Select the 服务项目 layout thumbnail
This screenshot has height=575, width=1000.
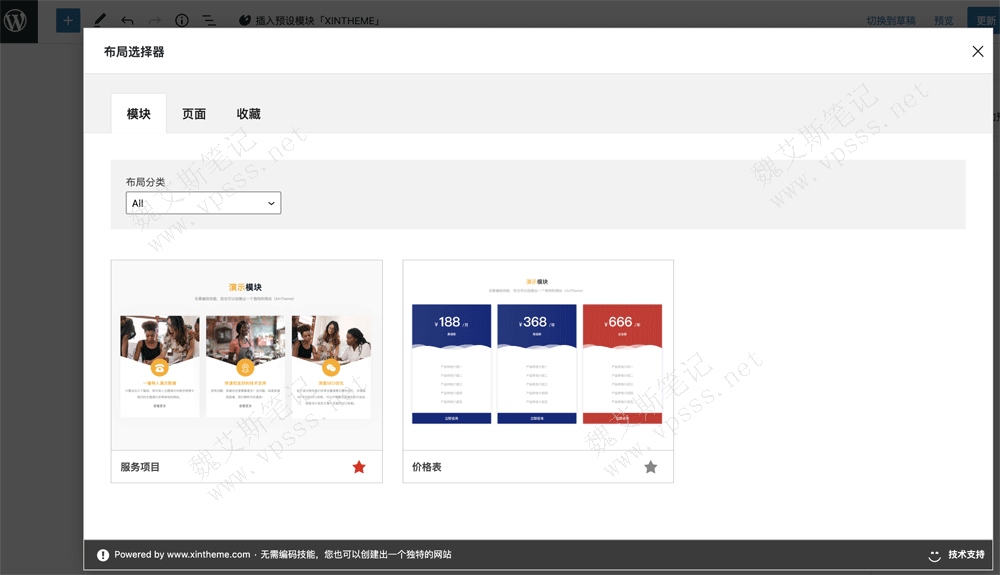(246, 355)
